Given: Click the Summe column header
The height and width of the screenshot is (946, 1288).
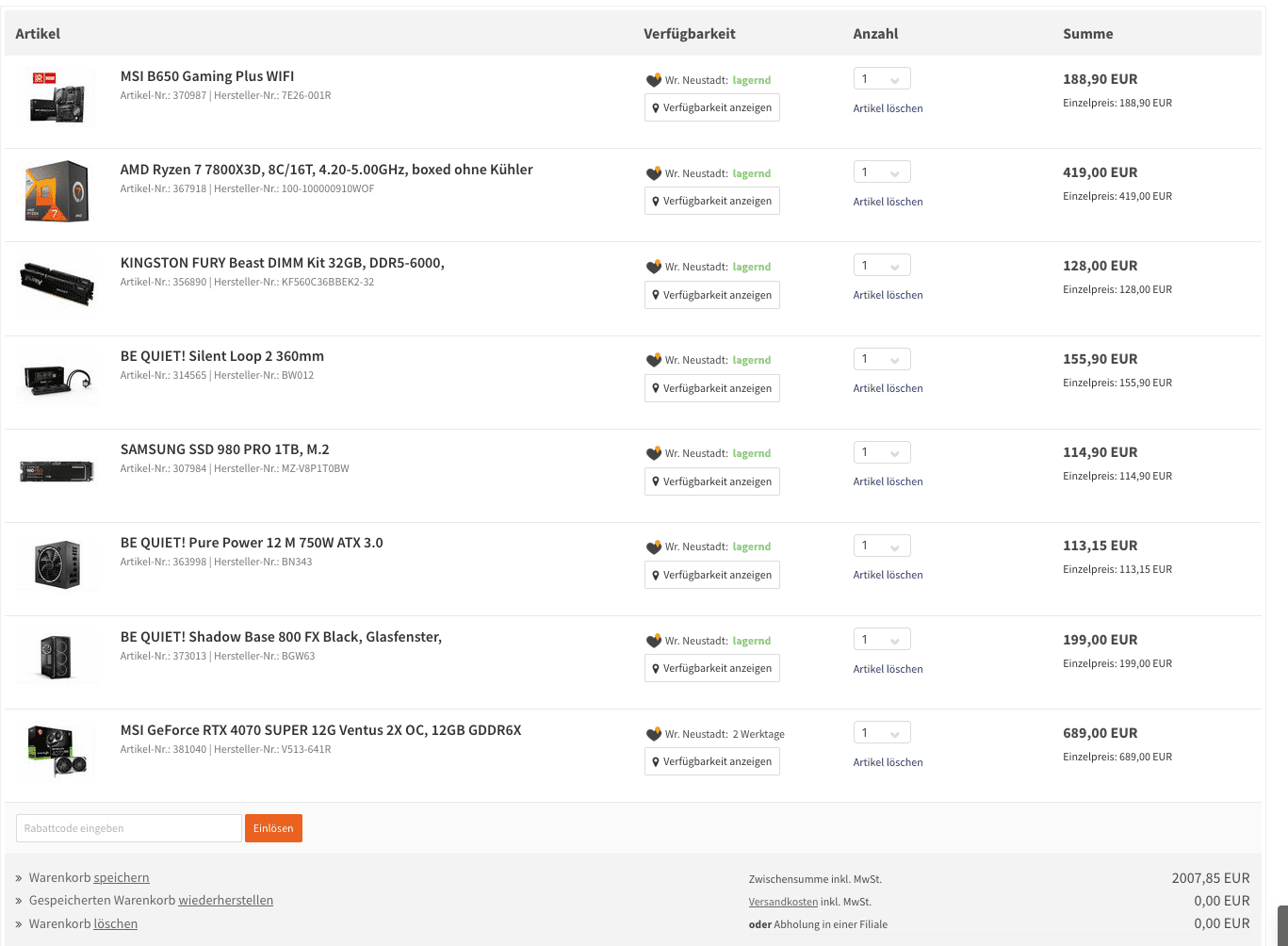Looking at the screenshot, I should pyautogui.click(x=1087, y=34).
